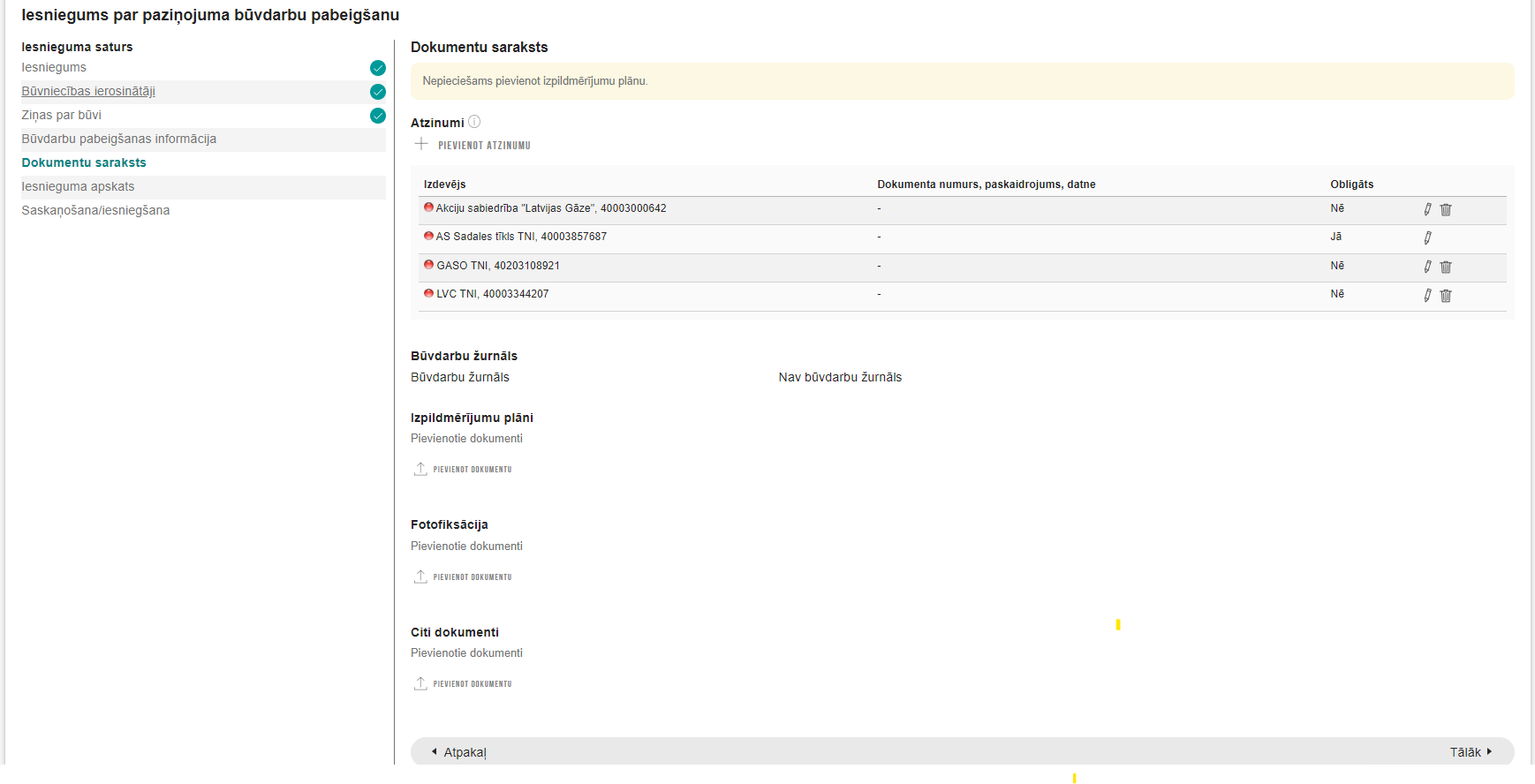Go back with Atpakaļ button
The image size is (1535, 784).
[x=458, y=752]
